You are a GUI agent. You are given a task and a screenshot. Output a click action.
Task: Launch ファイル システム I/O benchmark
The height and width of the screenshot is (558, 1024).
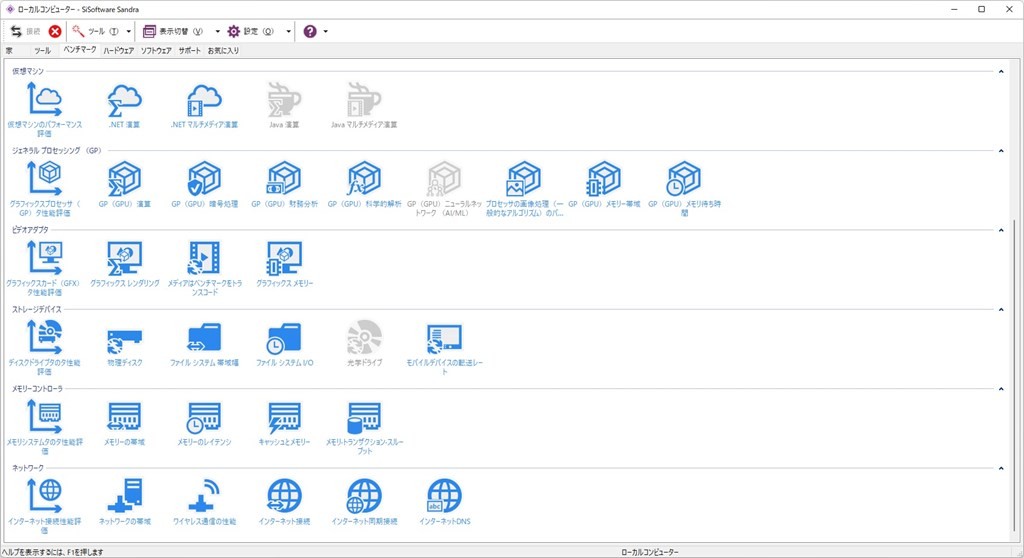pyautogui.click(x=284, y=338)
